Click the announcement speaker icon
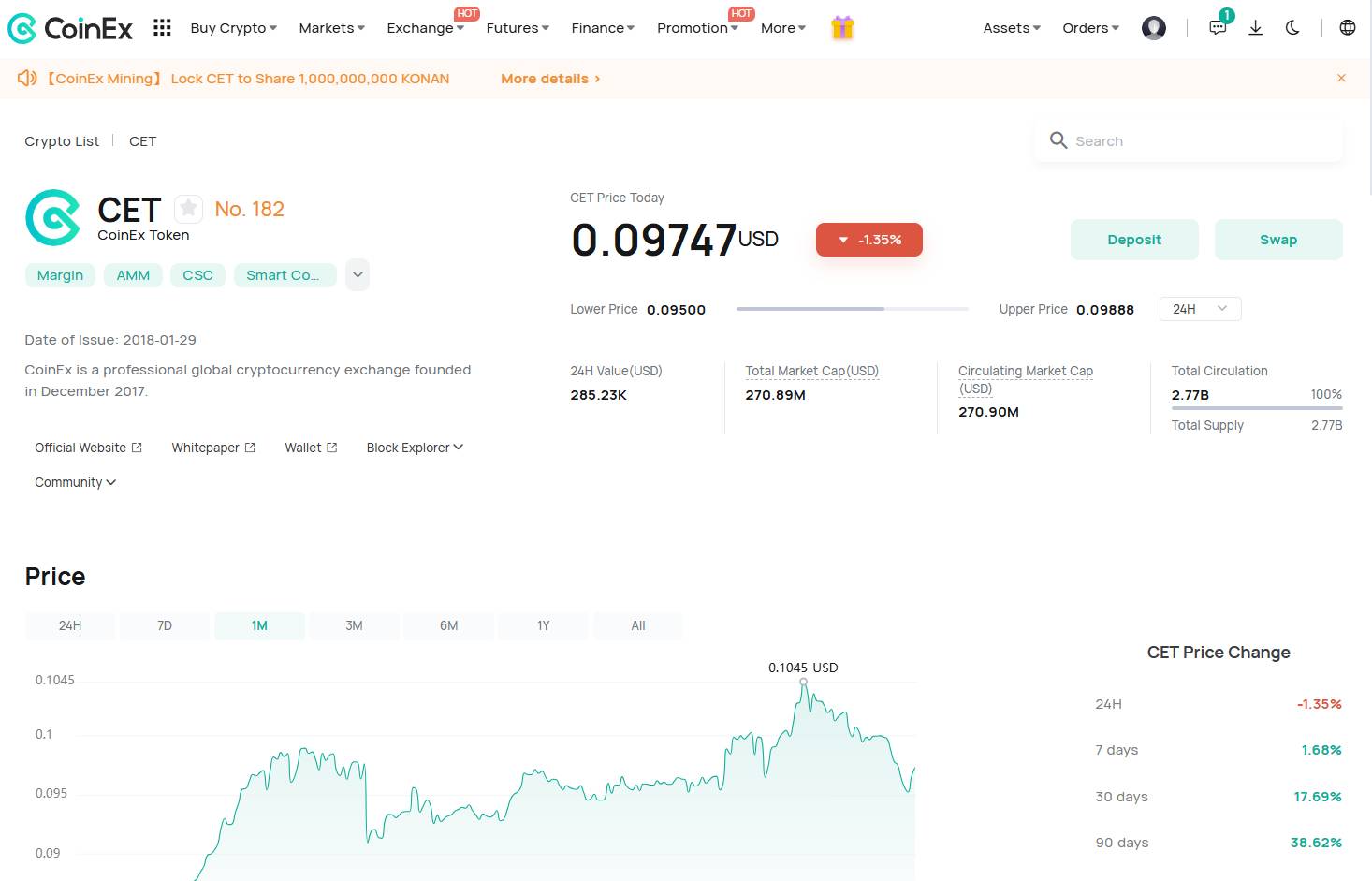1372x881 pixels. coord(27,79)
